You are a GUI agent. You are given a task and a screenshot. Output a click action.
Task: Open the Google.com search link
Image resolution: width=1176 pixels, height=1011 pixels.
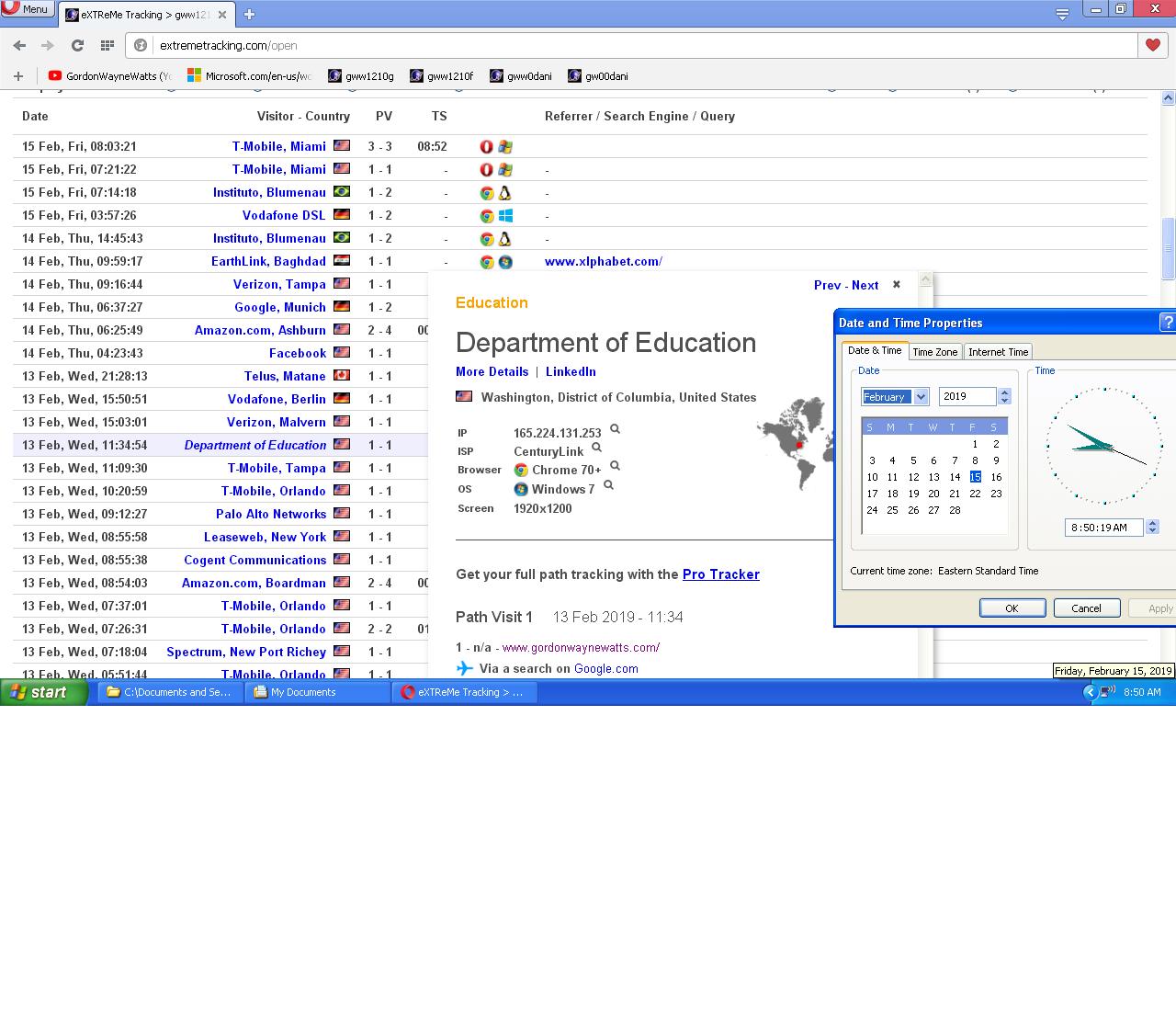[x=605, y=668]
